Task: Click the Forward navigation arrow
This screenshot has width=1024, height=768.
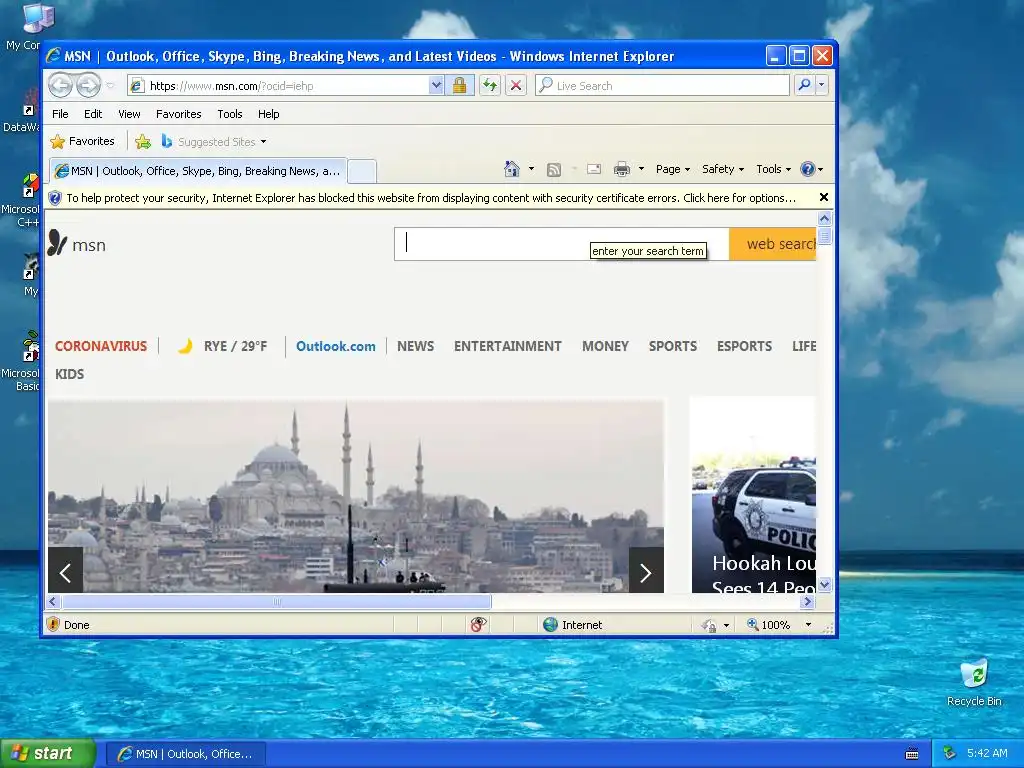Action: 88,85
